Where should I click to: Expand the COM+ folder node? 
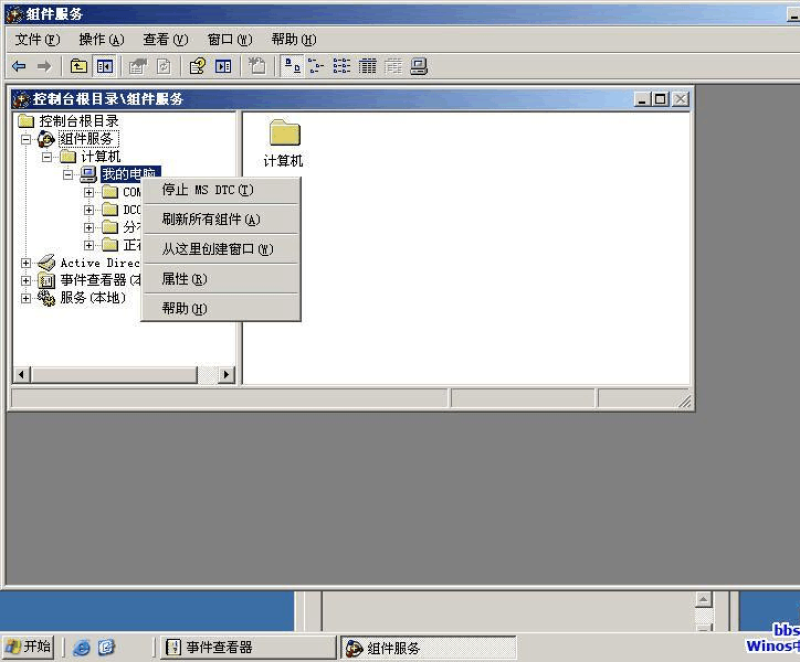click(89, 192)
